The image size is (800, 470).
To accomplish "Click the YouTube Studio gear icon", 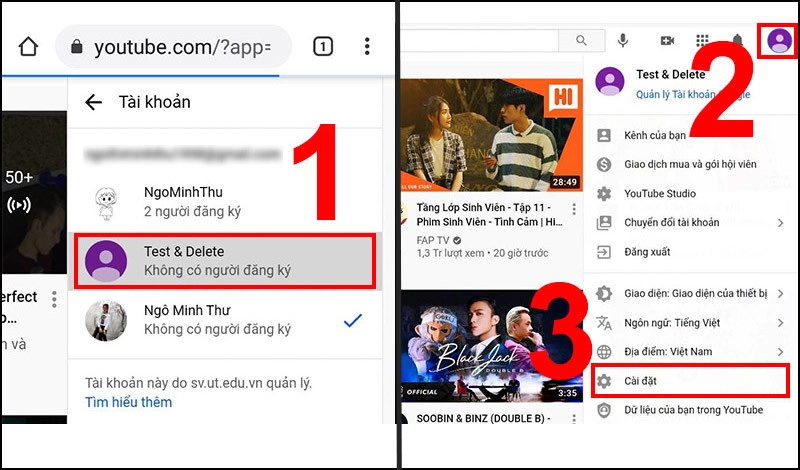I will (604, 193).
